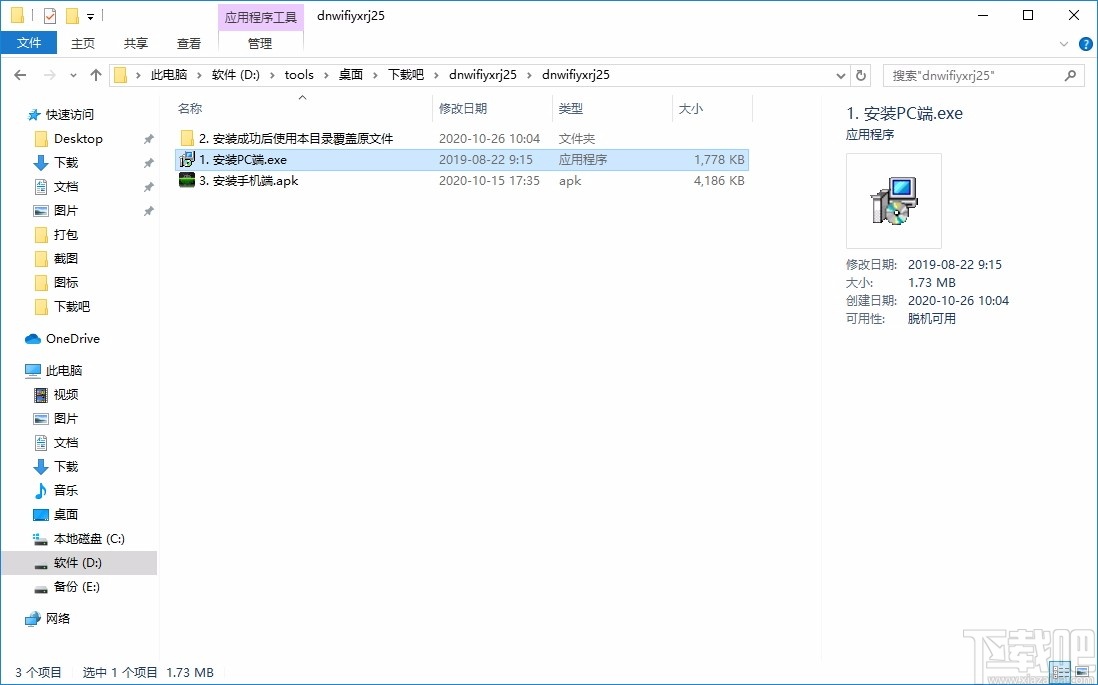
Task: Open the 网络 (Network) sidebar item
Action: tap(60, 618)
